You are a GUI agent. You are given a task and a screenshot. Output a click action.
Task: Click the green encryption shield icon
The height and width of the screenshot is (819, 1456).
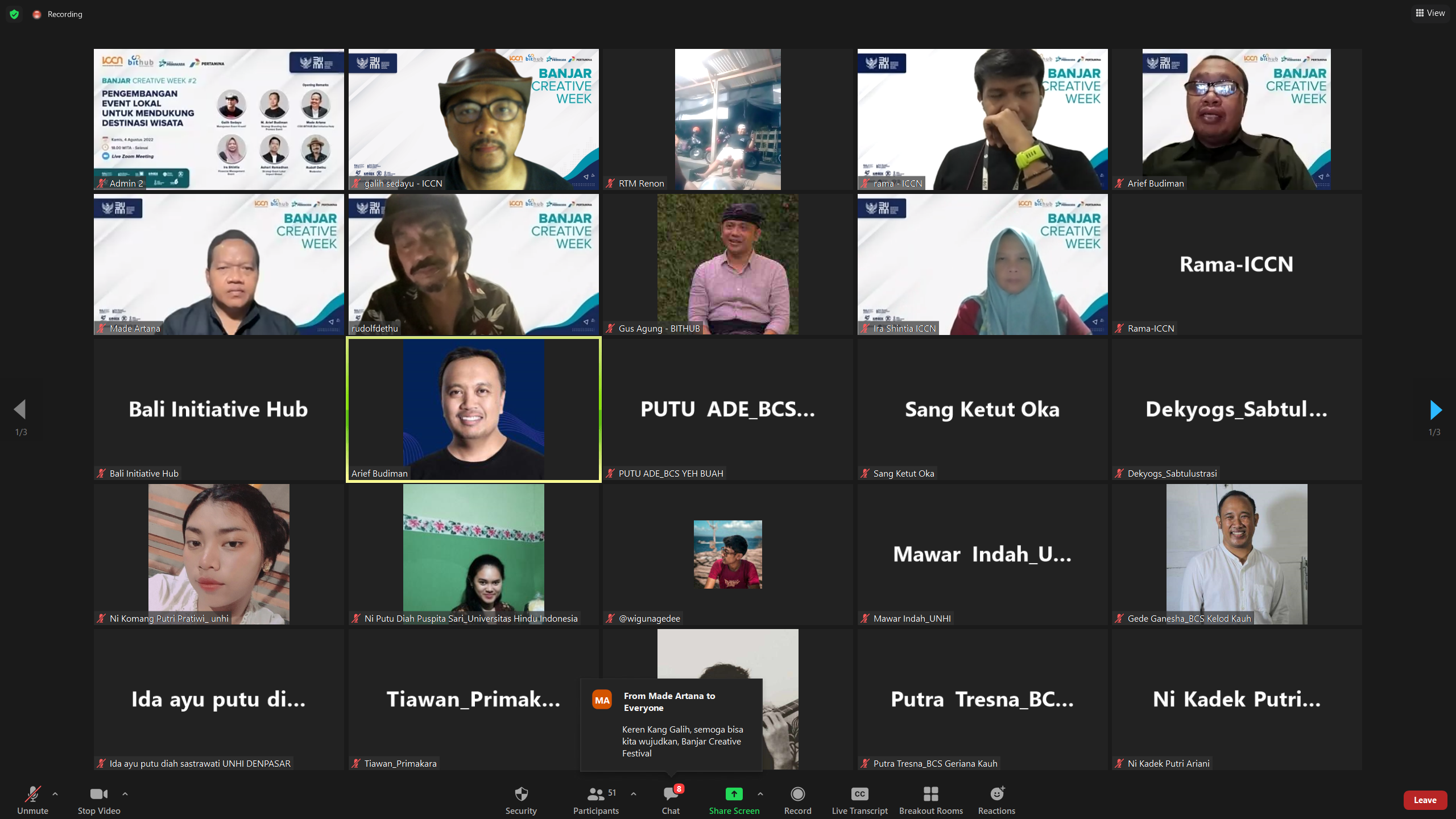14,14
